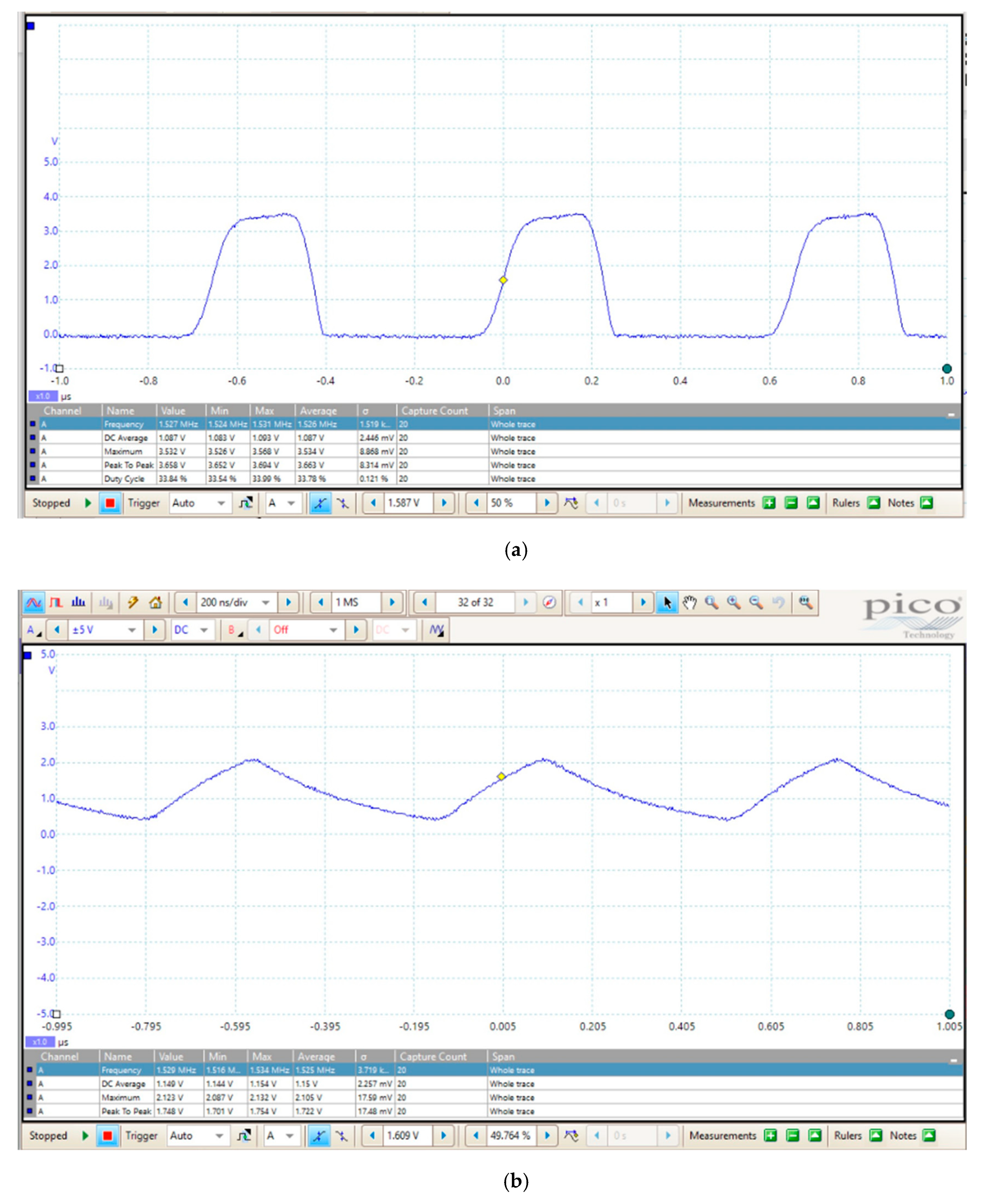
Task: Select the normal pointer tool
Action: pos(668,603)
